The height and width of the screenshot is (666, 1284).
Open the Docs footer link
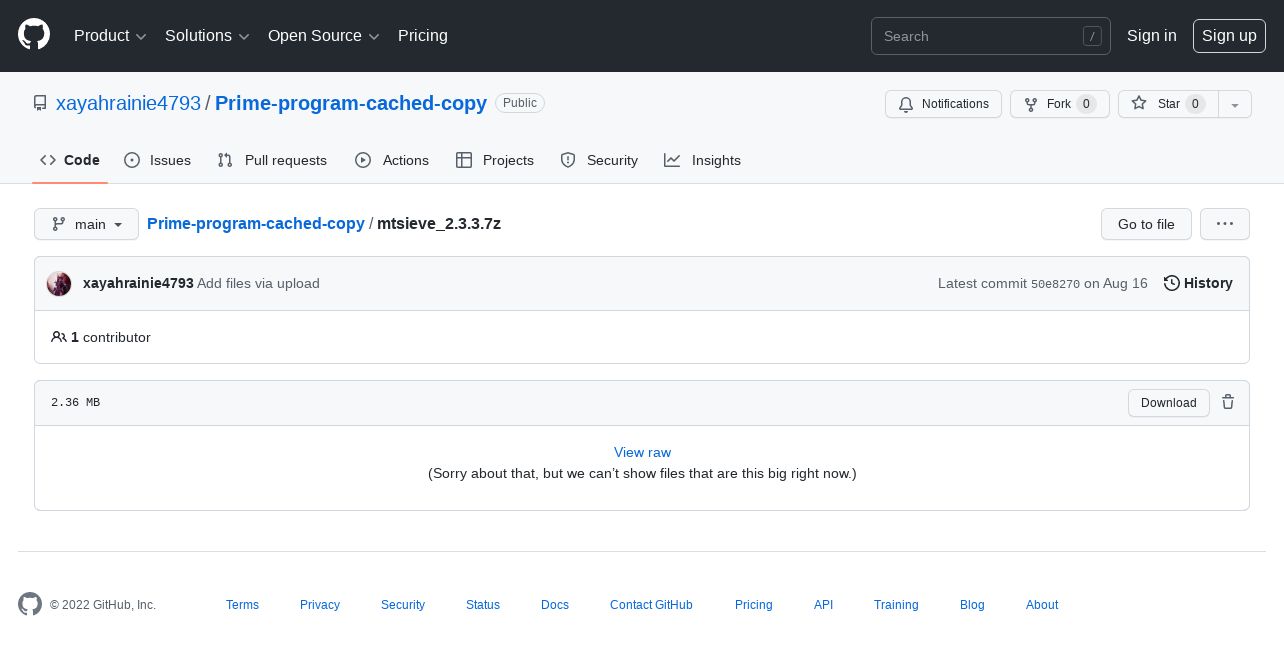(x=555, y=605)
